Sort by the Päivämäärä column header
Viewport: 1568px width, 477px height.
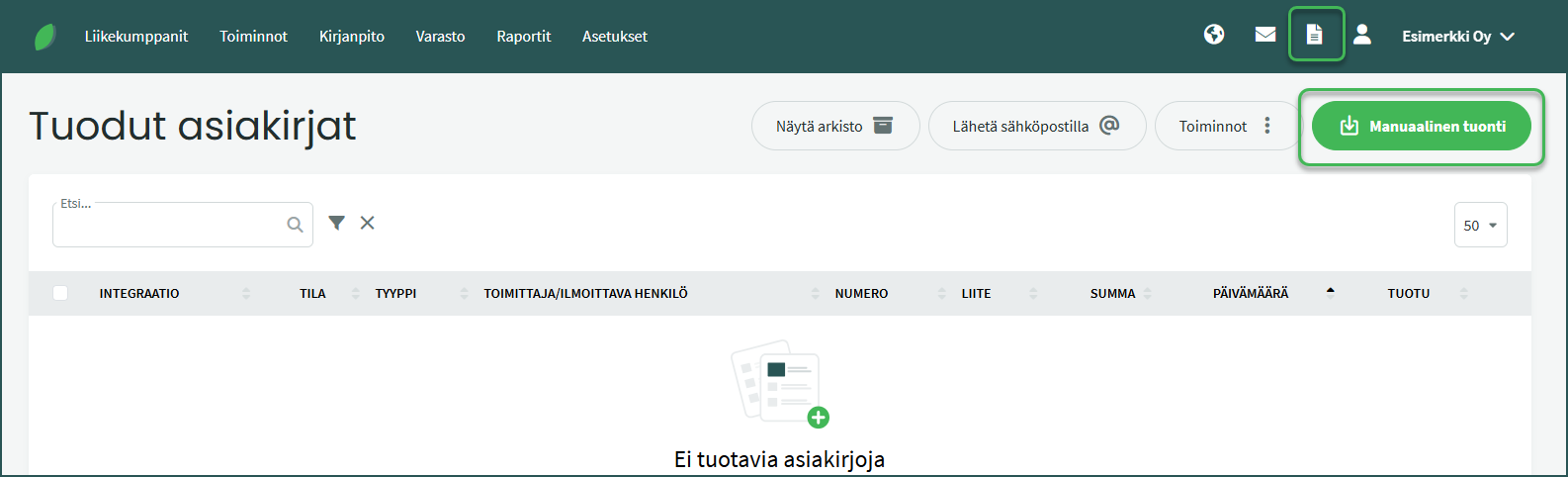pyautogui.click(x=1251, y=294)
